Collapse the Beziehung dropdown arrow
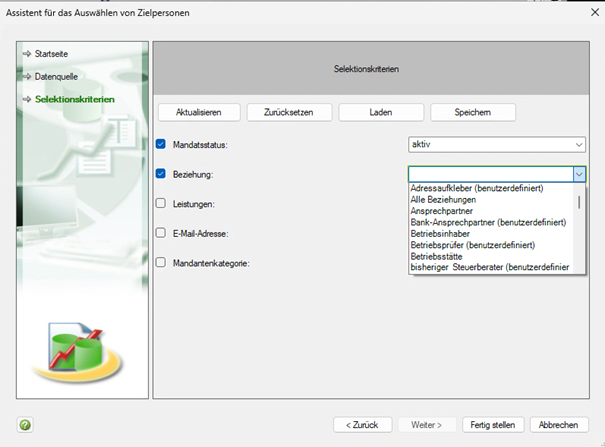 click(x=577, y=174)
